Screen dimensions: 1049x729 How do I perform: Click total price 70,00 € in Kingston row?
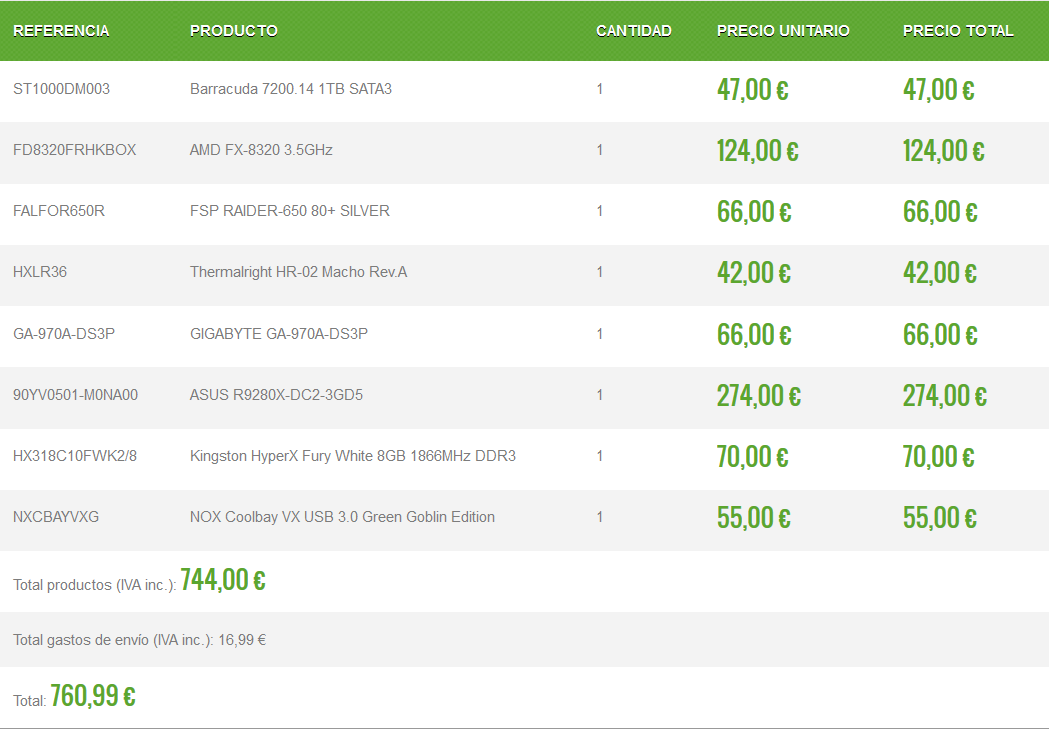click(x=939, y=457)
